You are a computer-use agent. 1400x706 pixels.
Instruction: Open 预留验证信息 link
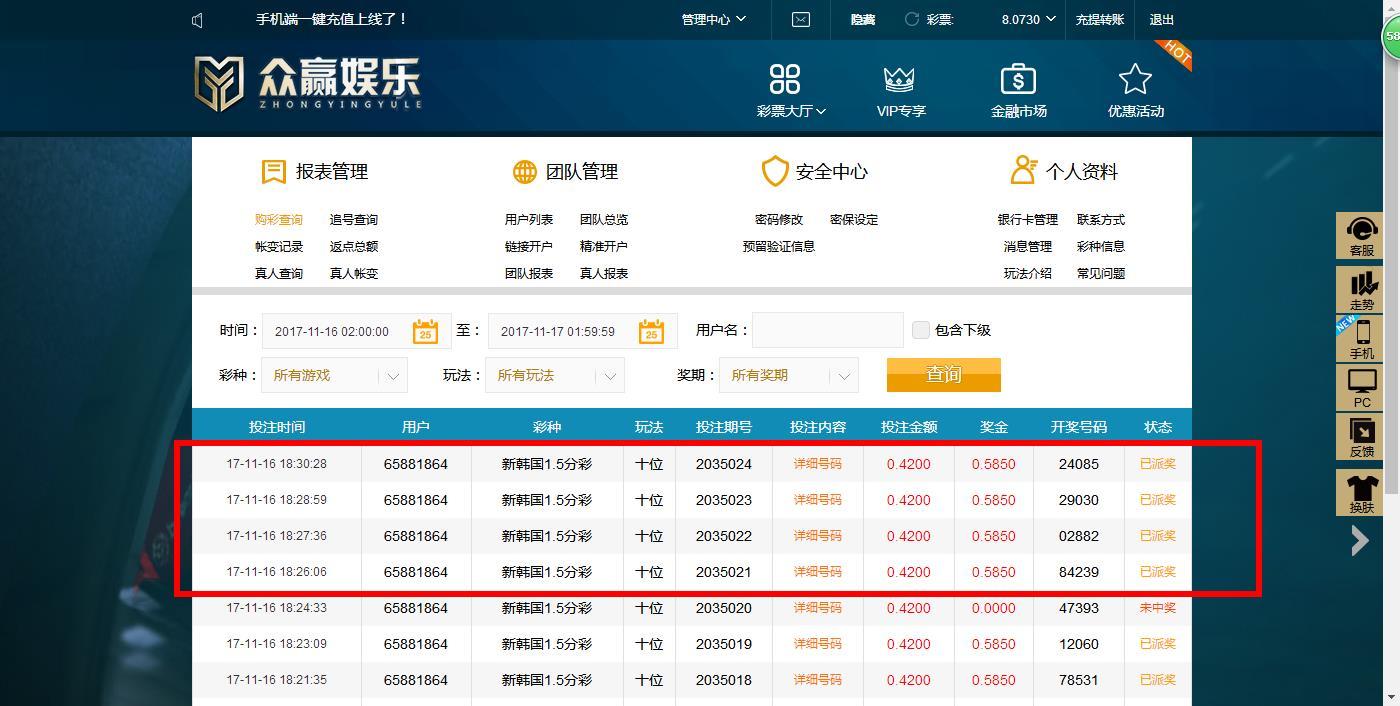click(779, 247)
